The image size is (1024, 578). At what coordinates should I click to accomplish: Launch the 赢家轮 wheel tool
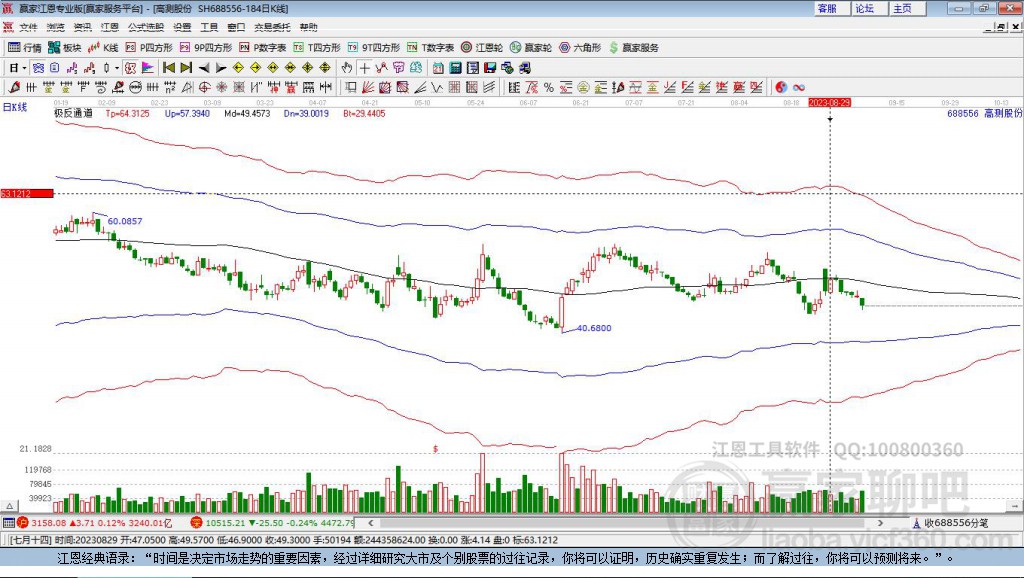point(531,48)
